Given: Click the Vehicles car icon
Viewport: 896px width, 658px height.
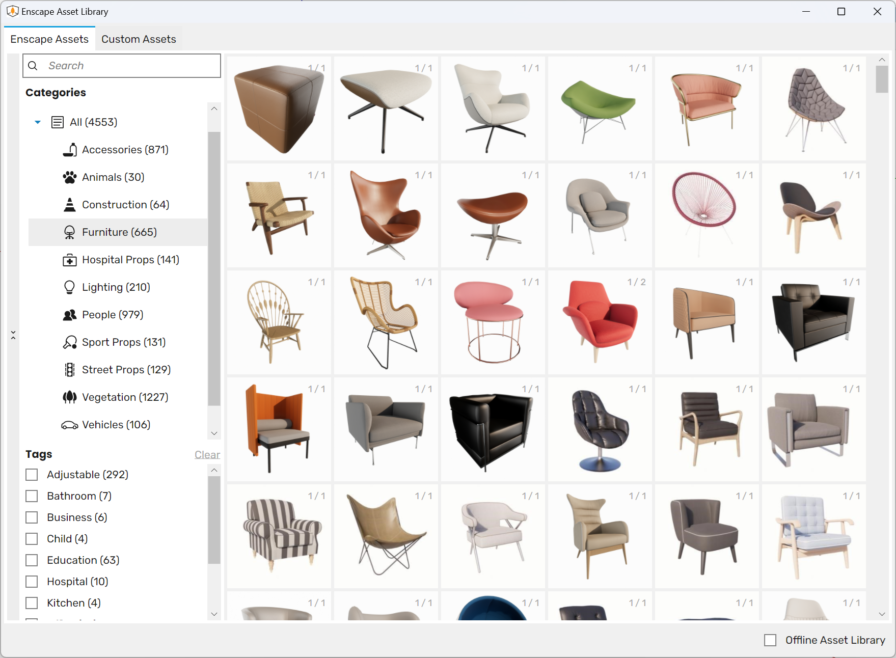Looking at the screenshot, I should click(70, 425).
